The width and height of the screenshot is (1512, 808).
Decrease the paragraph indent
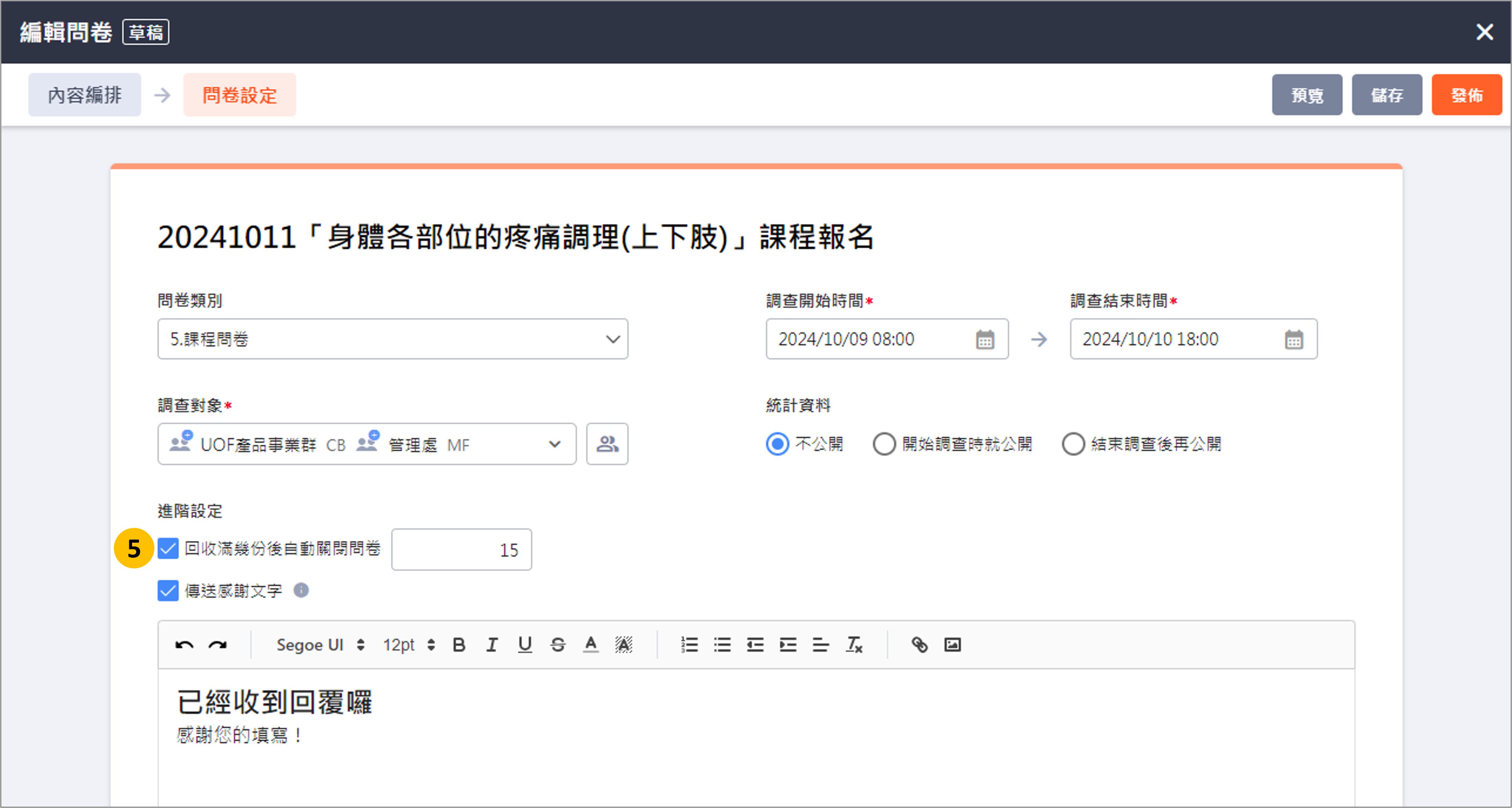(x=755, y=645)
